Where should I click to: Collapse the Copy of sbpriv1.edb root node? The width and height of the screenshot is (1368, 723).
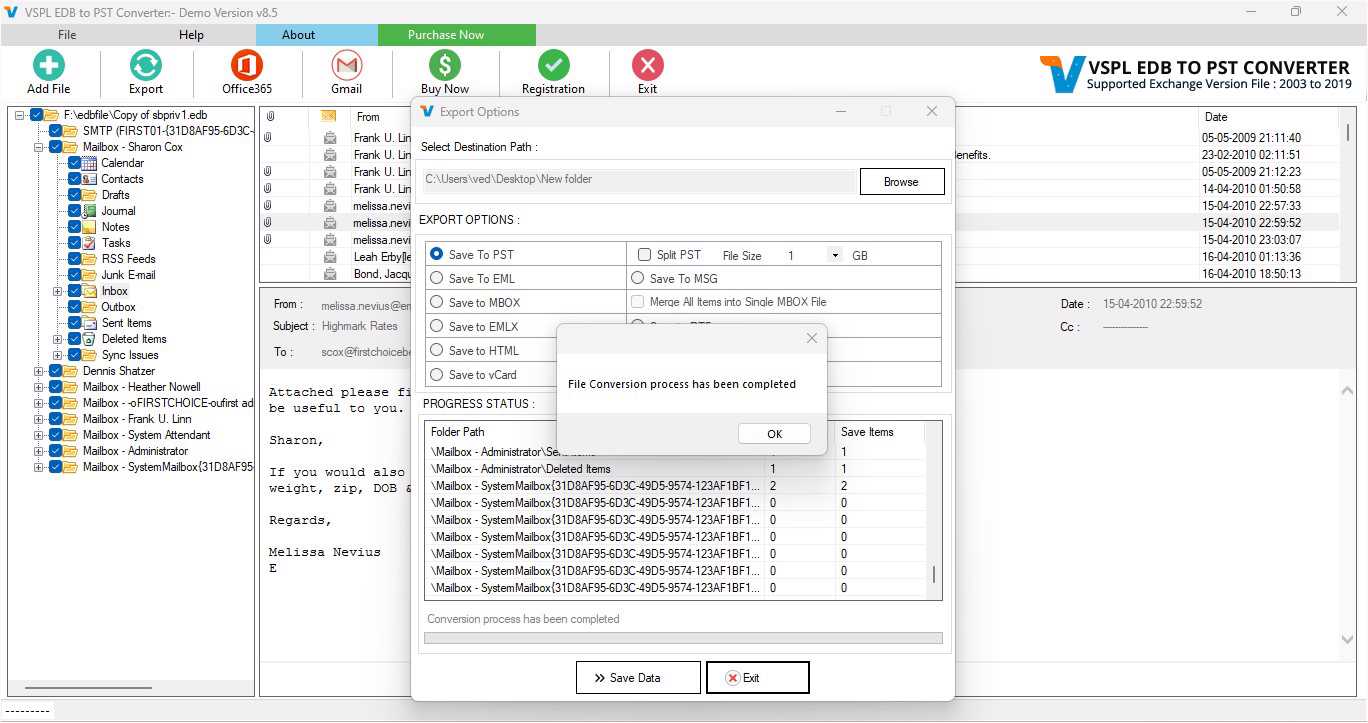(x=20, y=115)
